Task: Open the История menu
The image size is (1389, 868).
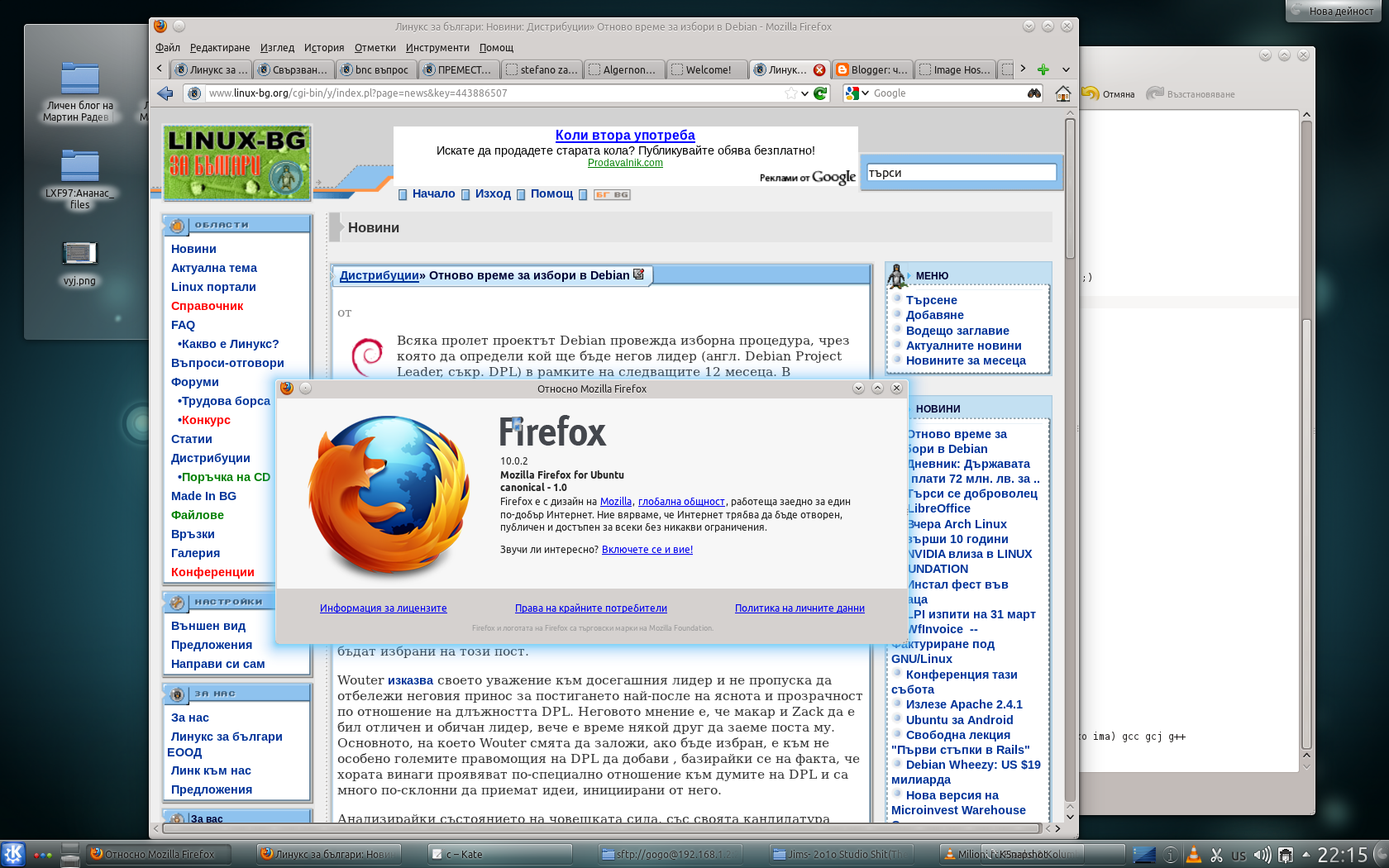Action: (324, 48)
